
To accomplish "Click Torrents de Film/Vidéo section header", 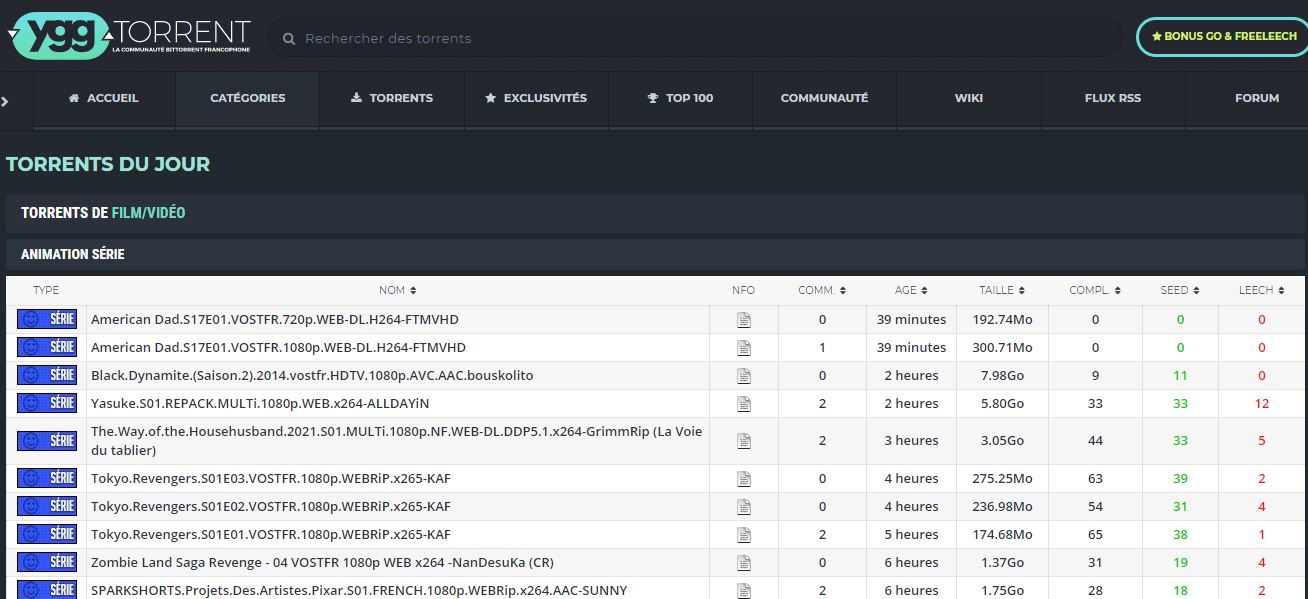I will (655, 213).
